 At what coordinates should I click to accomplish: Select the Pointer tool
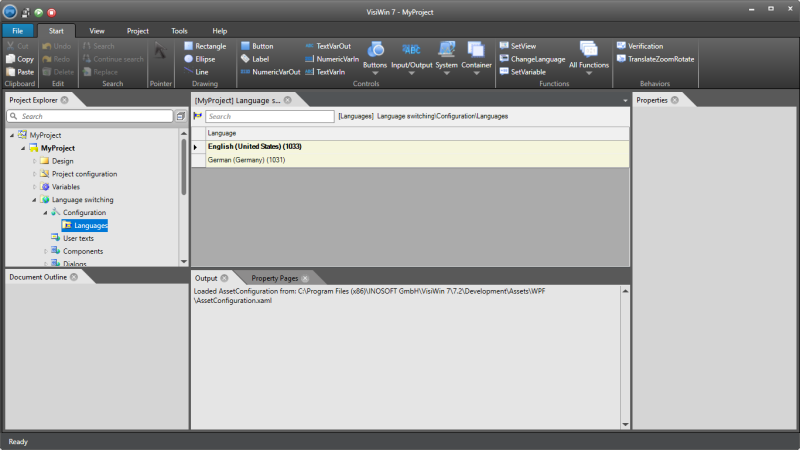click(161, 51)
